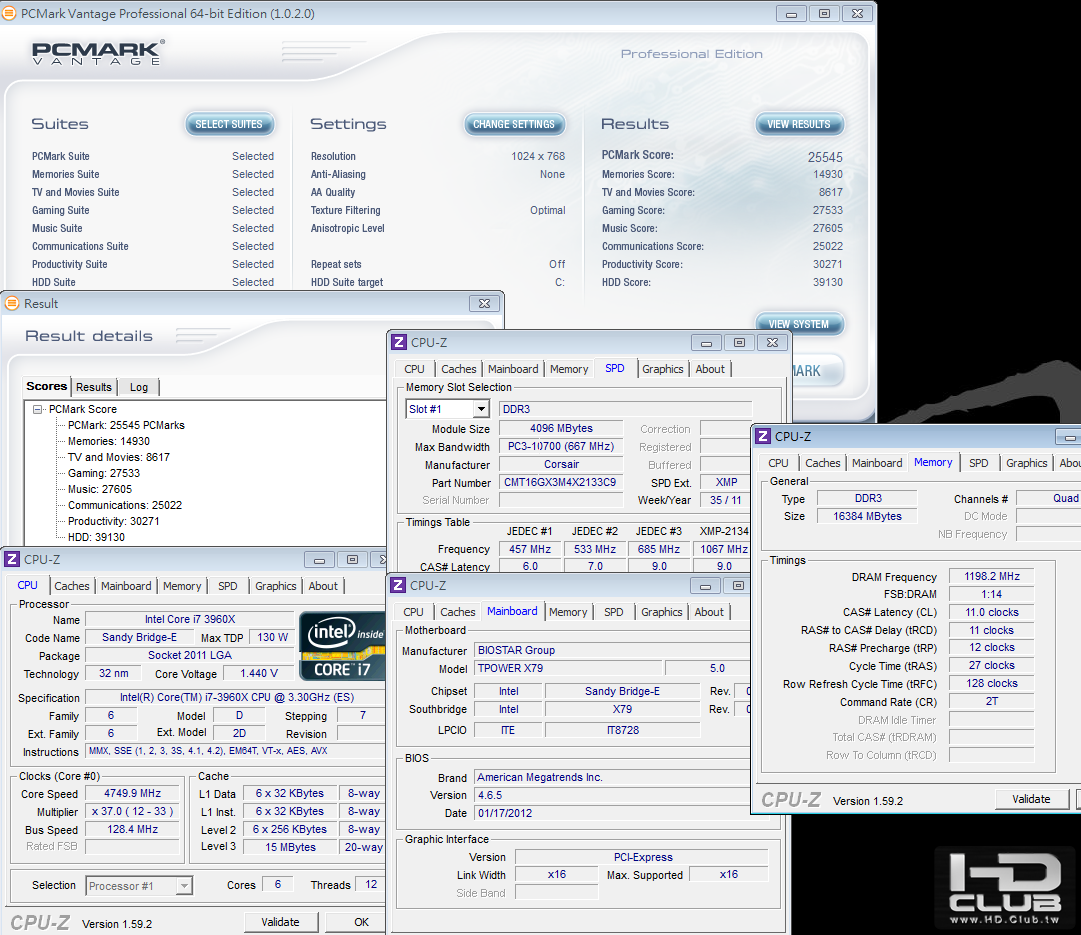Image resolution: width=1081 pixels, height=935 pixels.
Task: Select the 'HDD: 39130' tree row
Action: (97, 537)
